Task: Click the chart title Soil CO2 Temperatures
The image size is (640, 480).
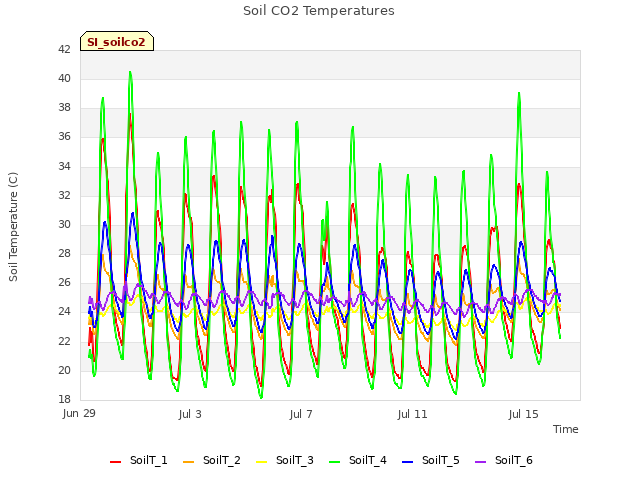Action: (319, 11)
